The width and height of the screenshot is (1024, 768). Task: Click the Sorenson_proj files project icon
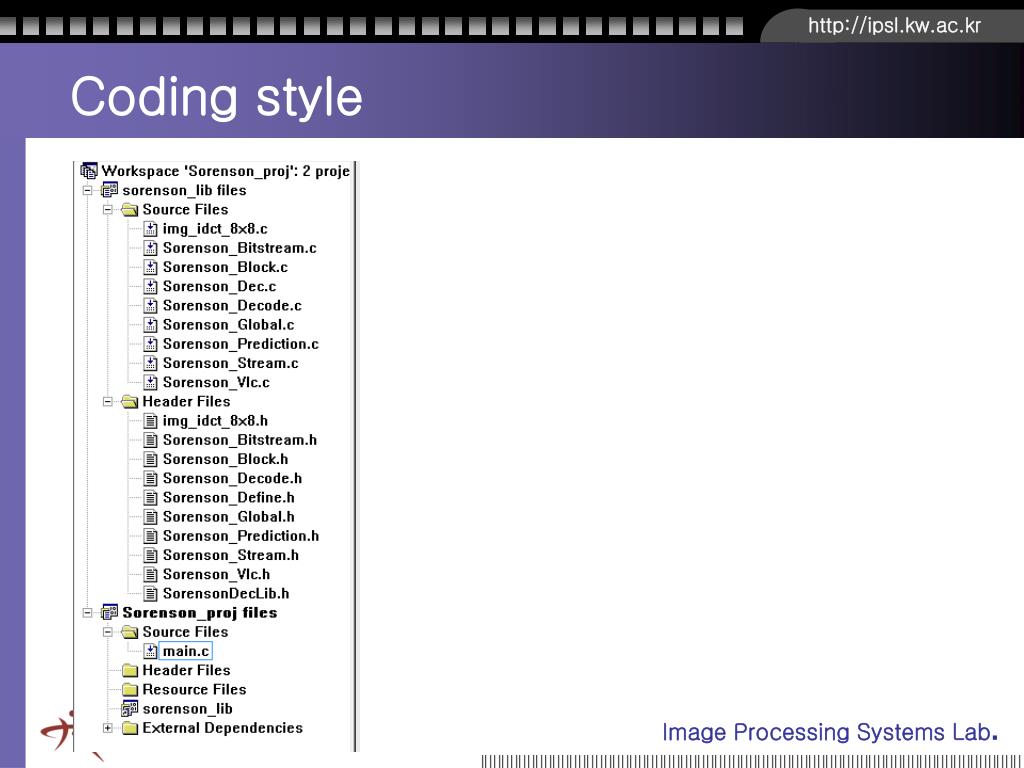coord(109,613)
